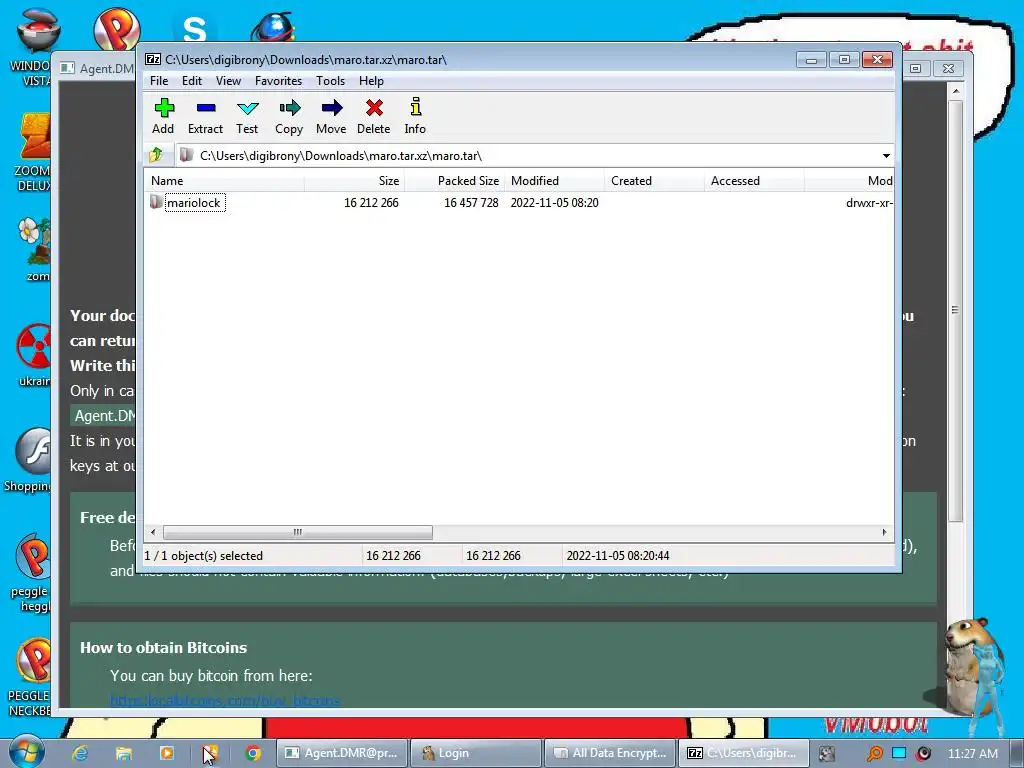
Task: Select the mariolock folder name
Action: click(194, 203)
